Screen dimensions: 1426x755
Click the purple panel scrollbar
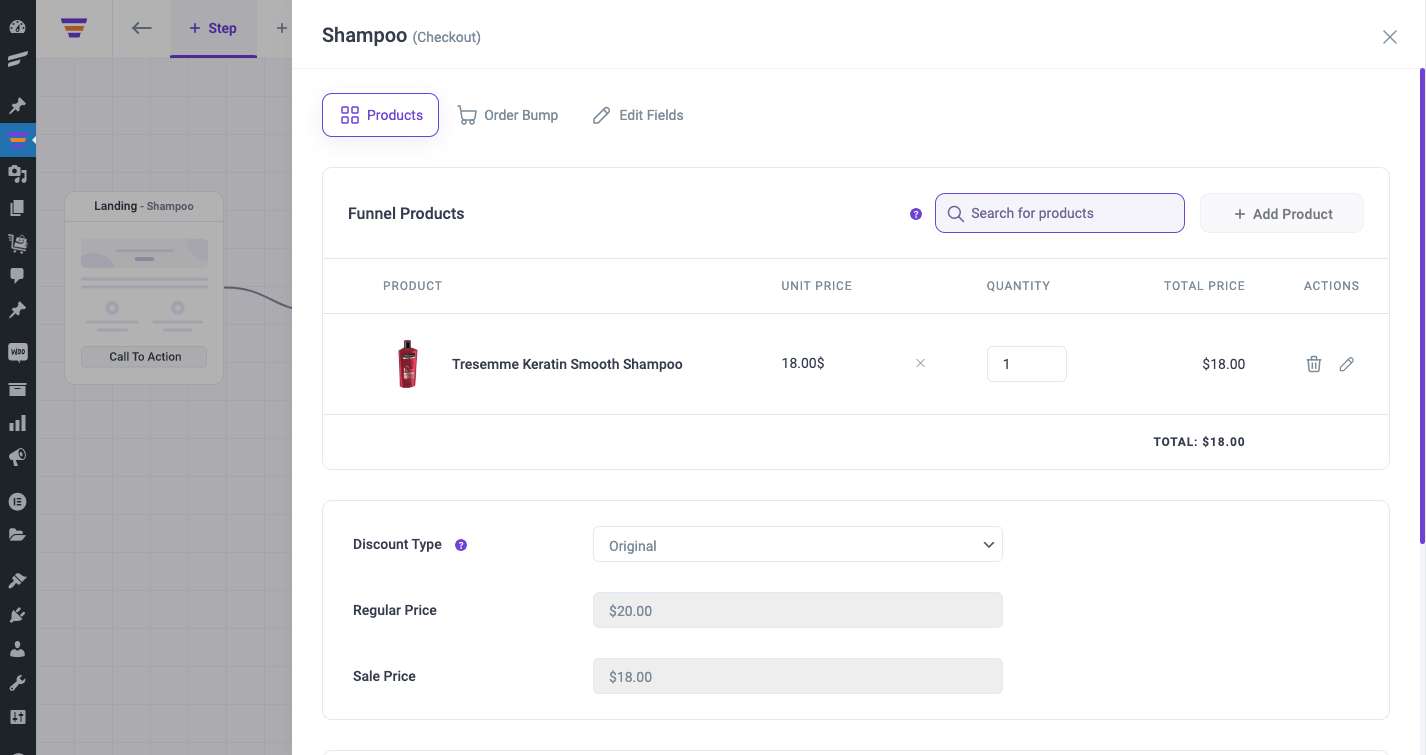click(x=1422, y=305)
